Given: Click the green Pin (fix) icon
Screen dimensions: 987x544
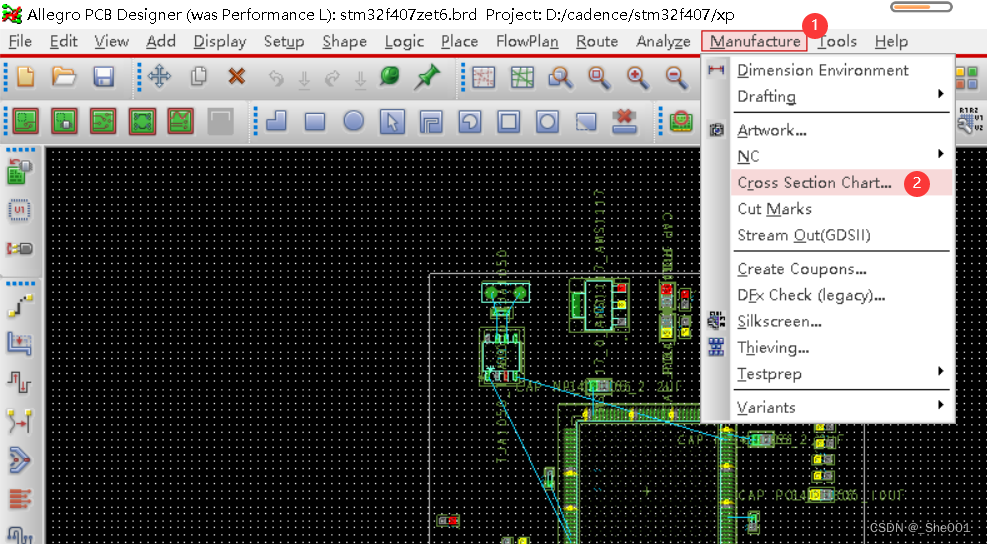Looking at the screenshot, I should click(428, 76).
